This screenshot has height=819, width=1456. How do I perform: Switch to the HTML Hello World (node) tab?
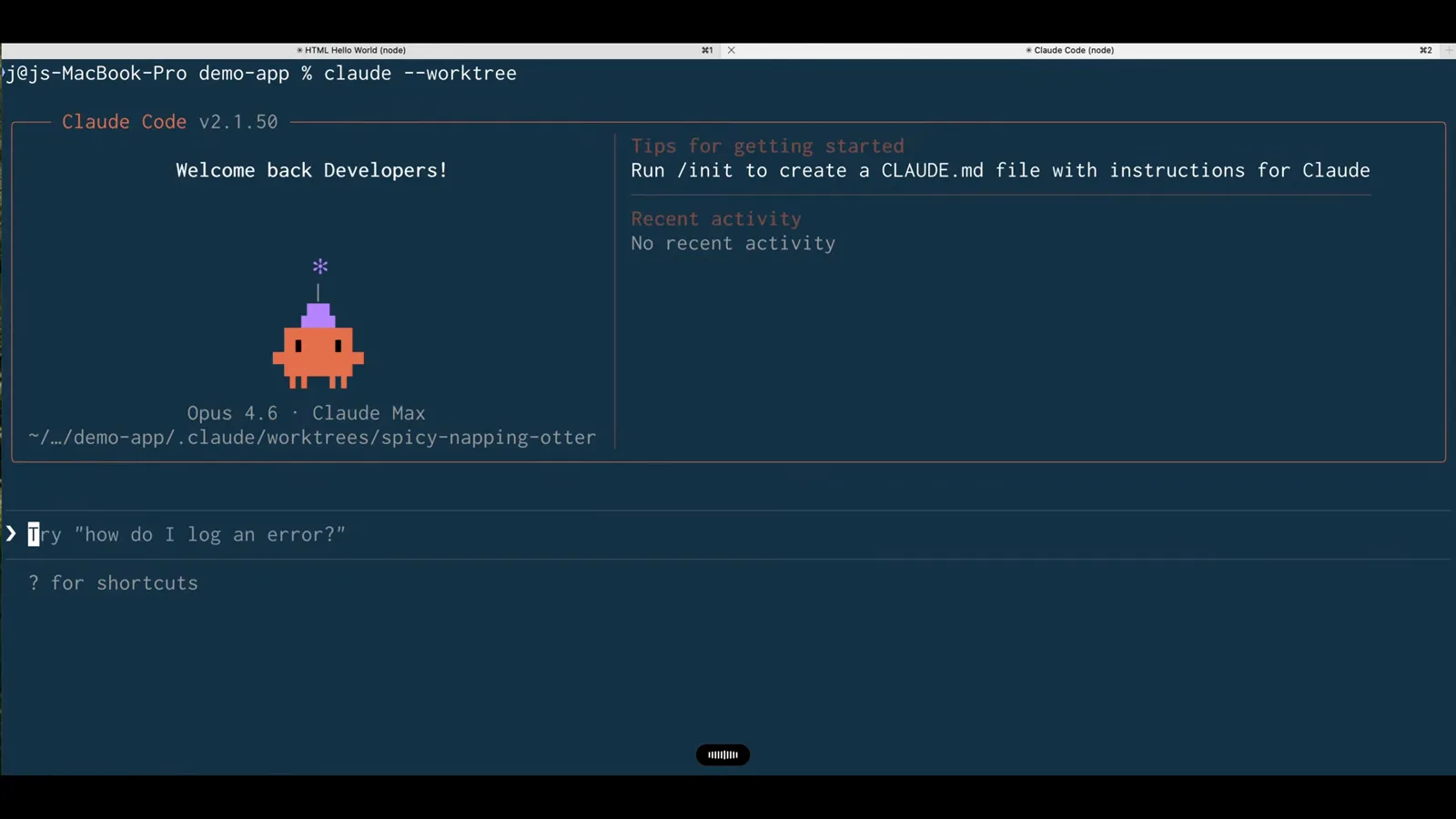coord(351,50)
